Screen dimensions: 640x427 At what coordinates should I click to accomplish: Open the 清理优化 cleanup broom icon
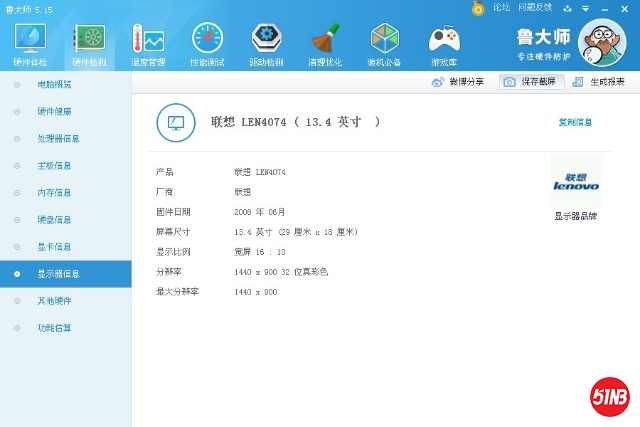[x=325, y=44]
